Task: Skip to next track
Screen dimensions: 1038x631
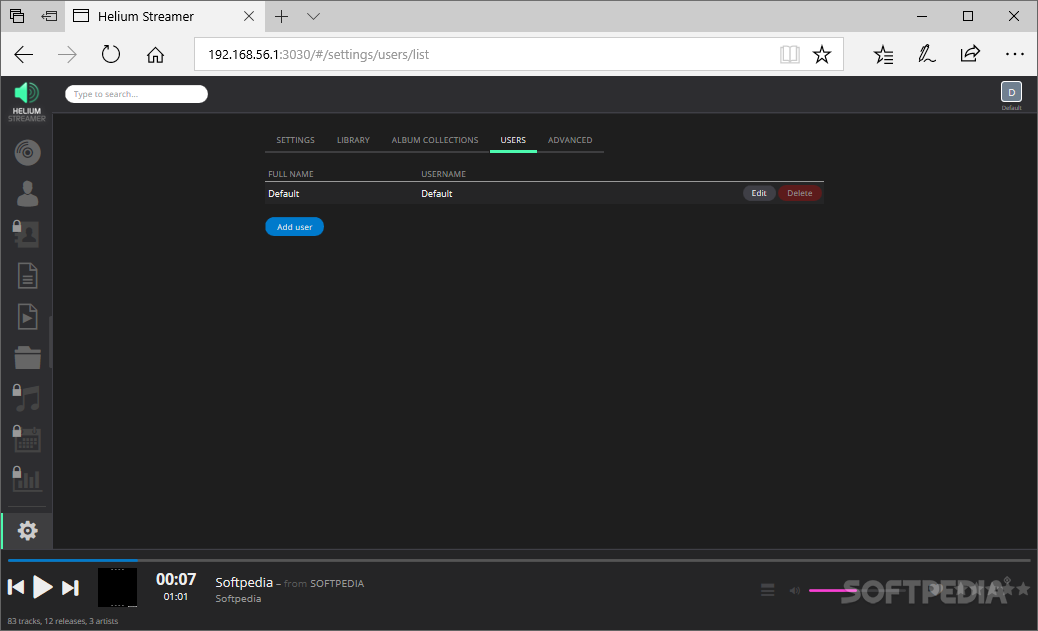Action: [x=70, y=587]
